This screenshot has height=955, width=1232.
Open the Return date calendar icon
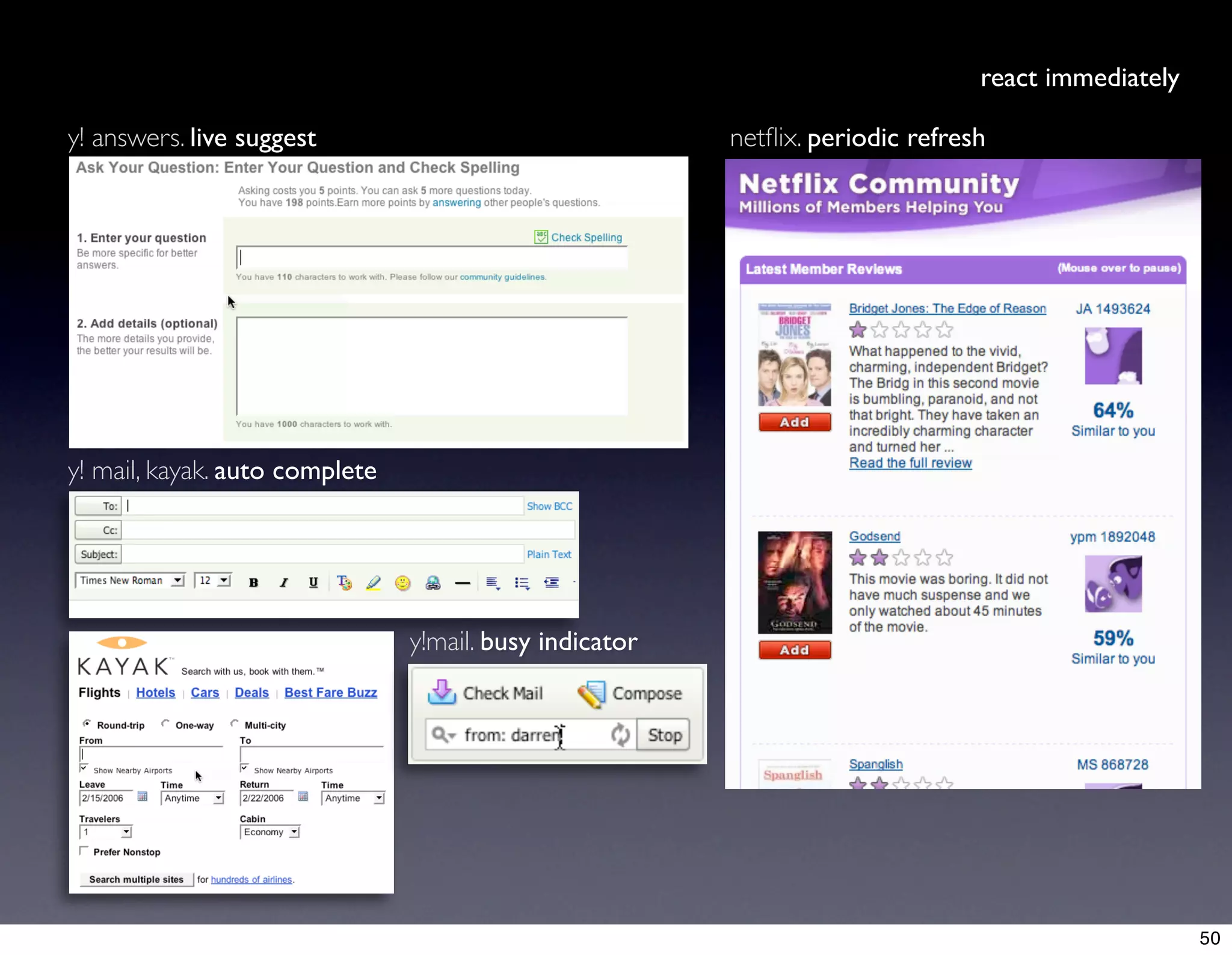(303, 796)
